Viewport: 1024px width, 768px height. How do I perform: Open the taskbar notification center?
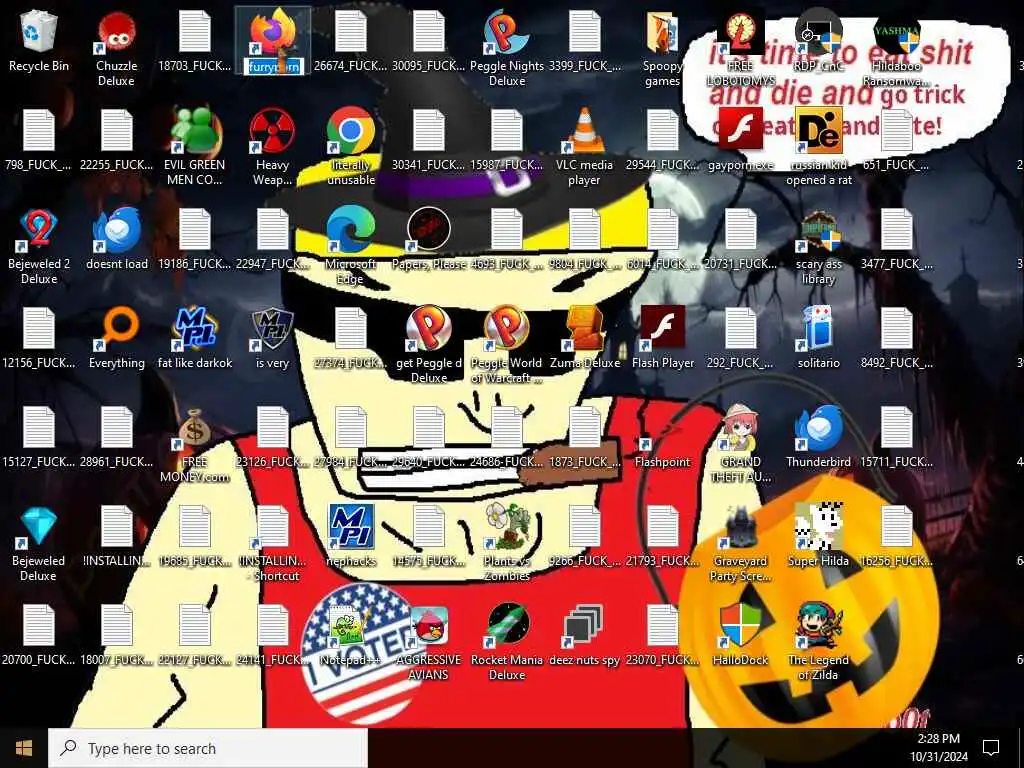[991, 748]
